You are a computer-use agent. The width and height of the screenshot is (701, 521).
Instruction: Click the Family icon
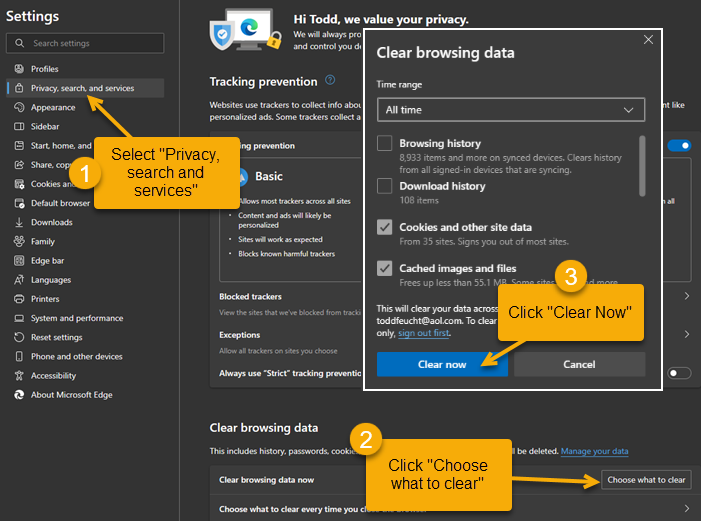pos(19,241)
